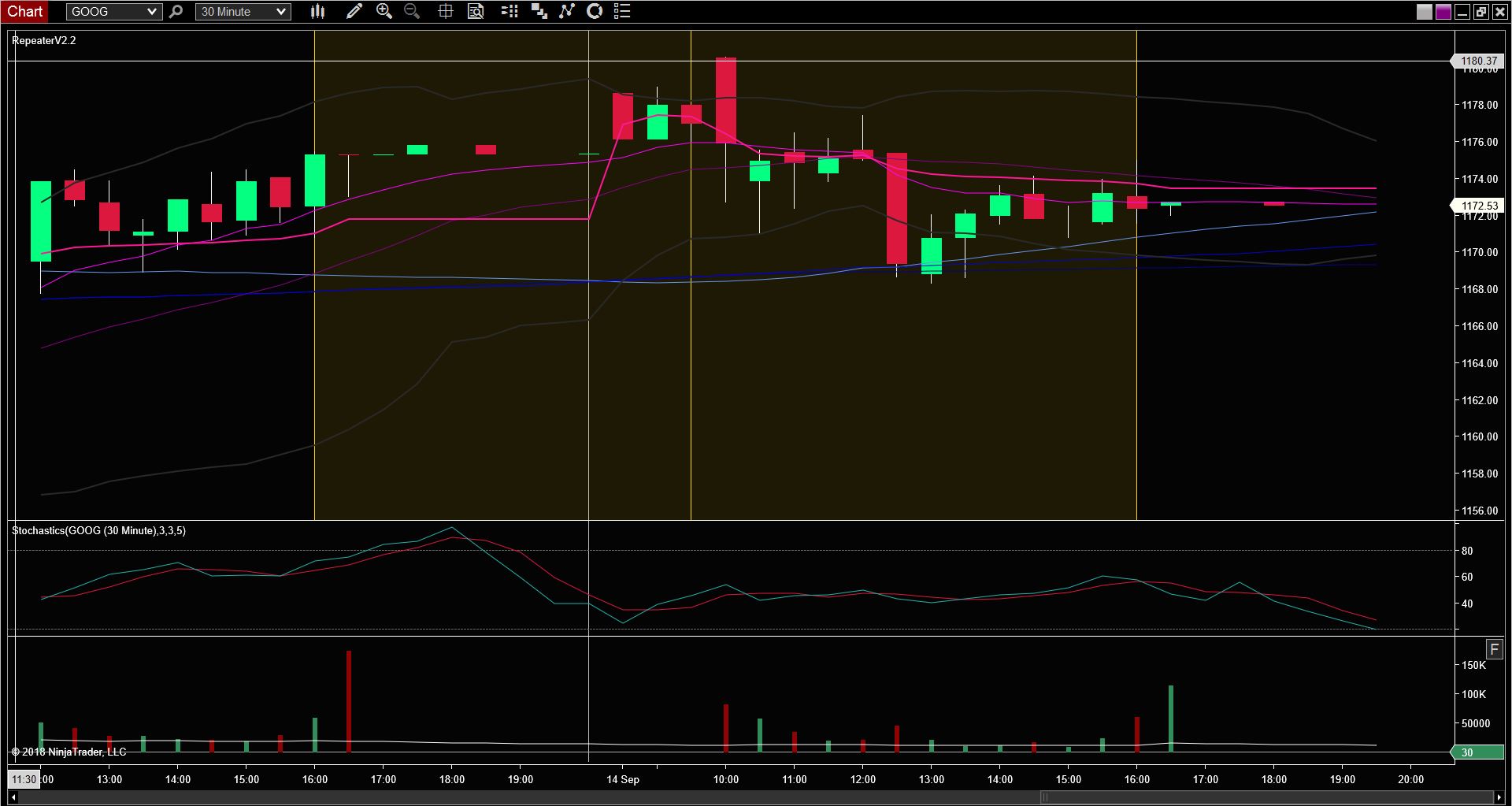Click the 16:00 label after 14 Sep
The image size is (1512, 806).
click(x=1136, y=779)
